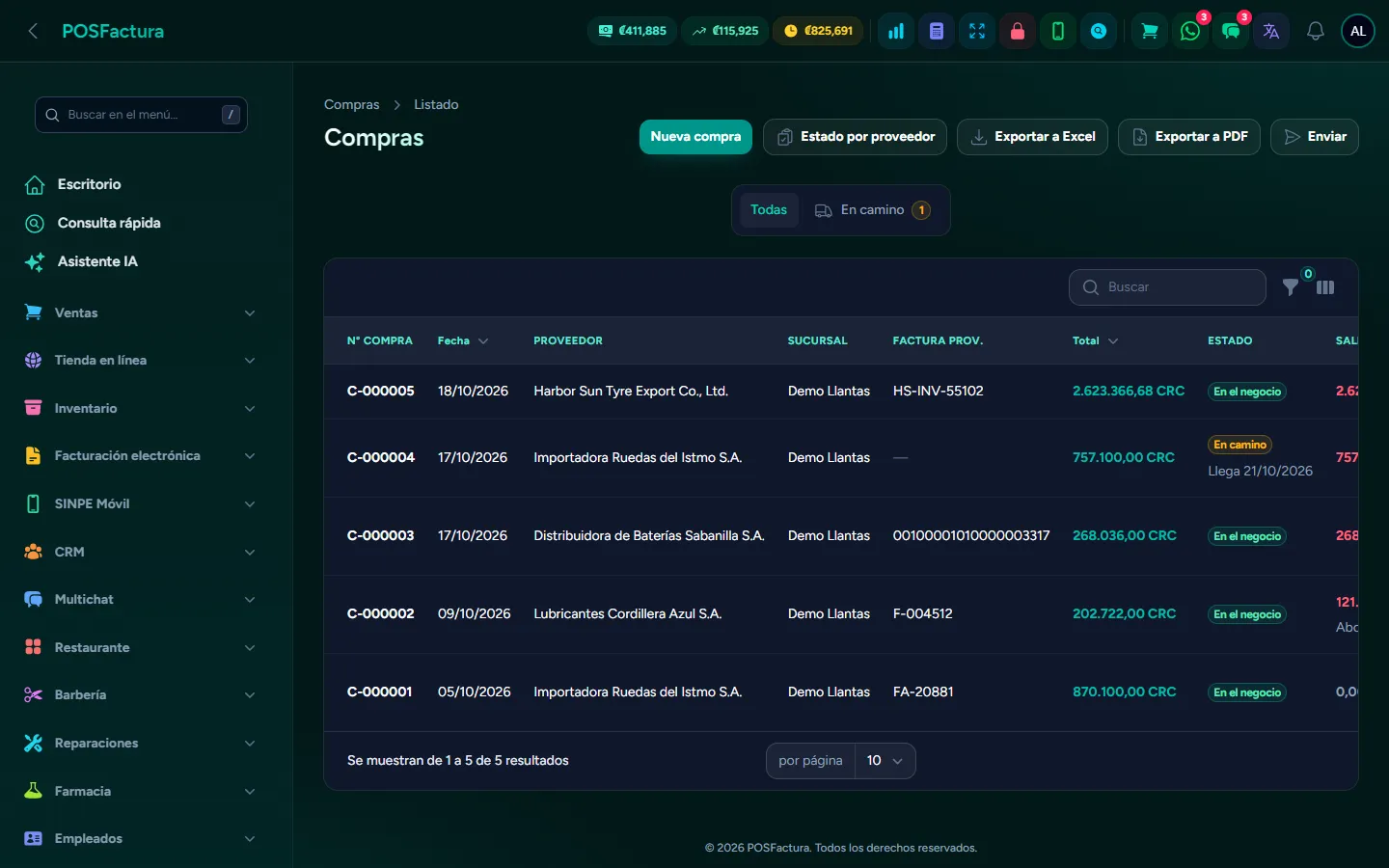Go back with the top-left arrow
This screenshot has width=1389, height=868.
tap(33, 31)
